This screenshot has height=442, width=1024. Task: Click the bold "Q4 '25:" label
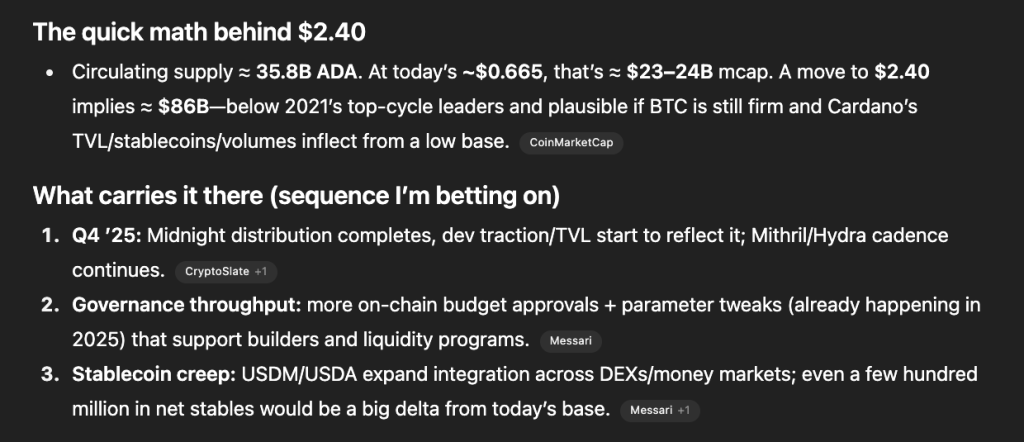[x=107, y=236]
